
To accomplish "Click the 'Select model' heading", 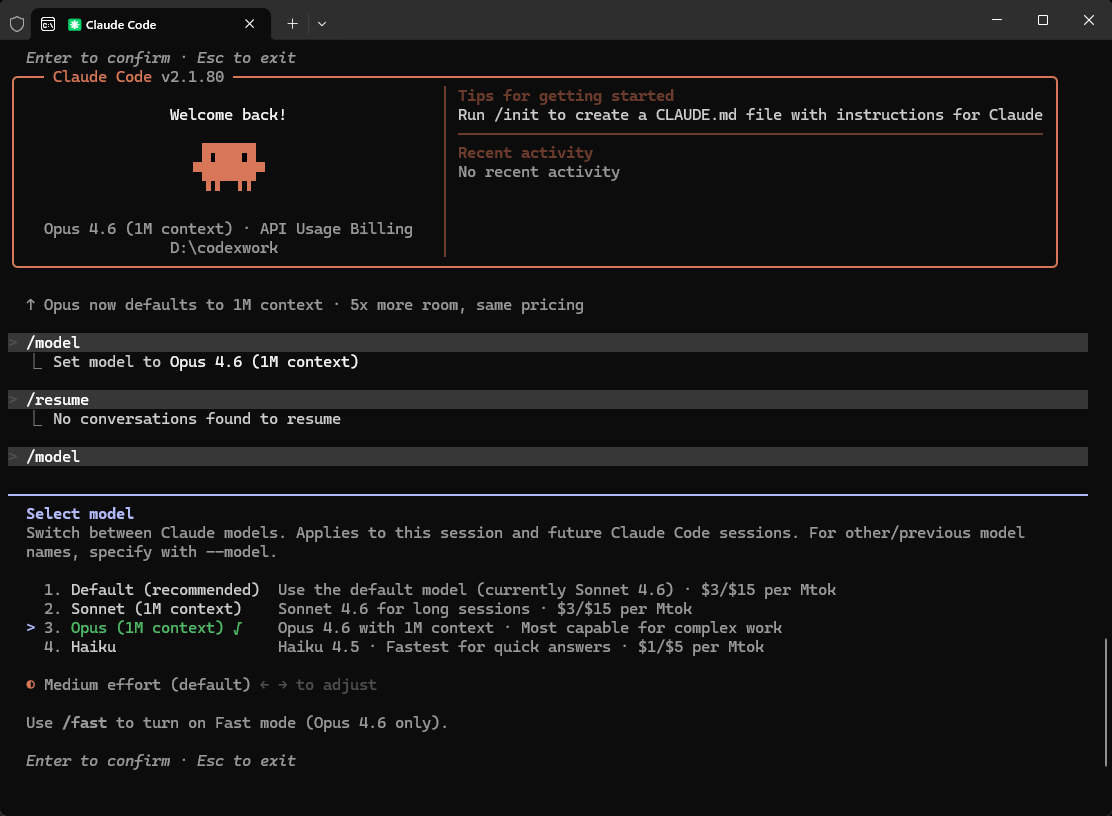I will click(80, 514).
